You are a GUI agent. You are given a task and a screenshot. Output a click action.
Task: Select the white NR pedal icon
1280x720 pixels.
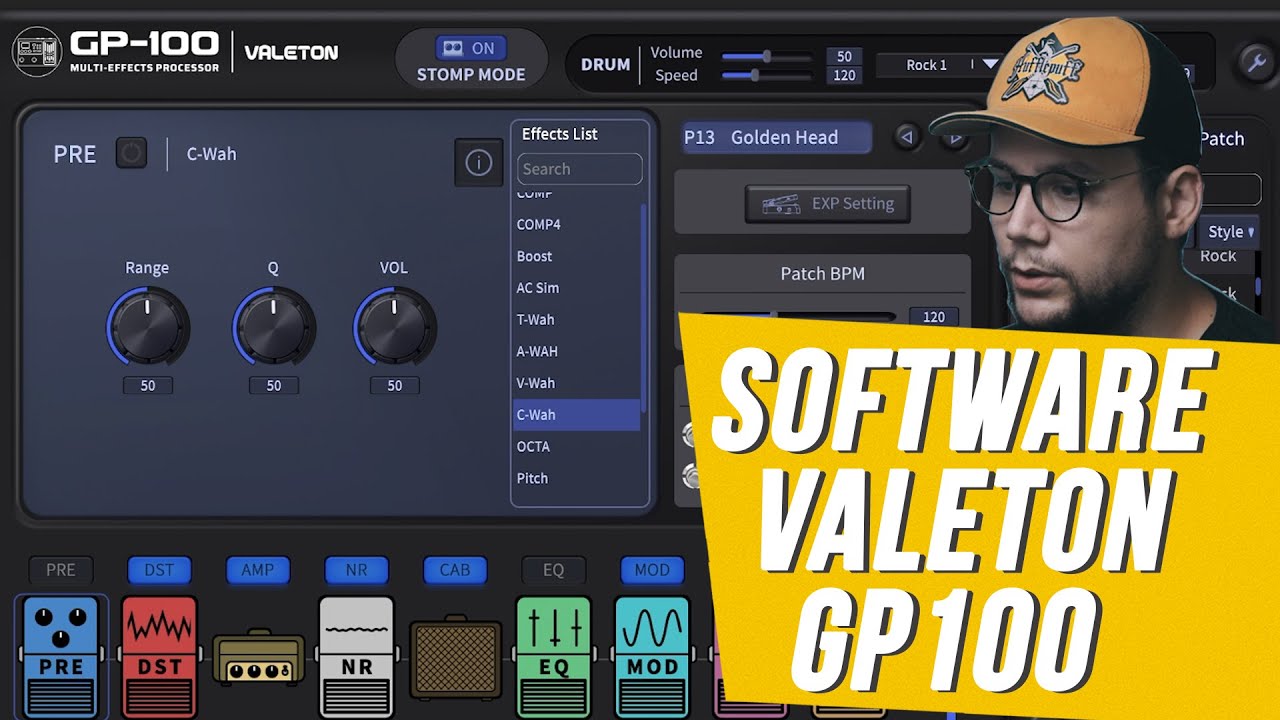click(x=356, y=655)
